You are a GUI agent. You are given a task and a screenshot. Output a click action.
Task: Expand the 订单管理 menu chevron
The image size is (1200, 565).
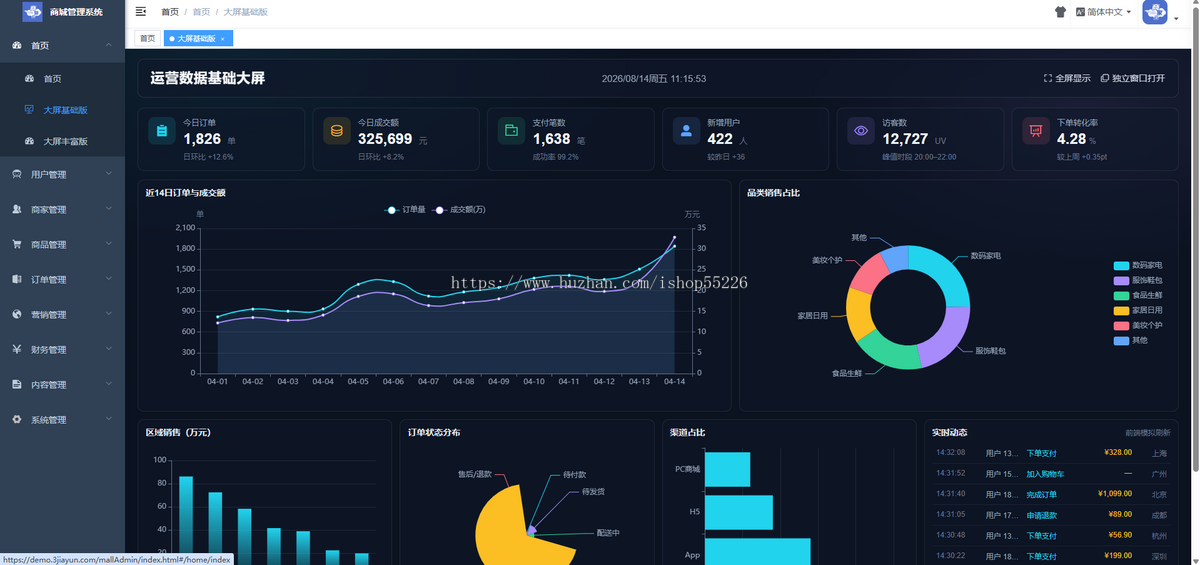tap(108, 278)
